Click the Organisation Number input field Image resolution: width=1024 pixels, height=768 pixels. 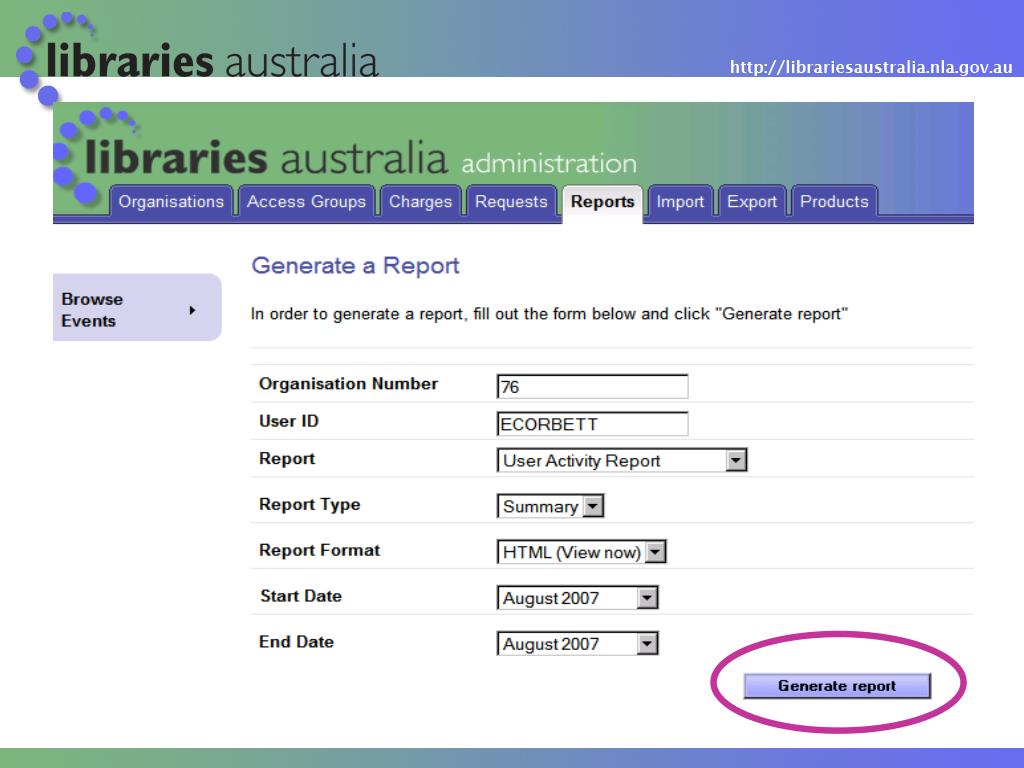[x=592, y=387]
